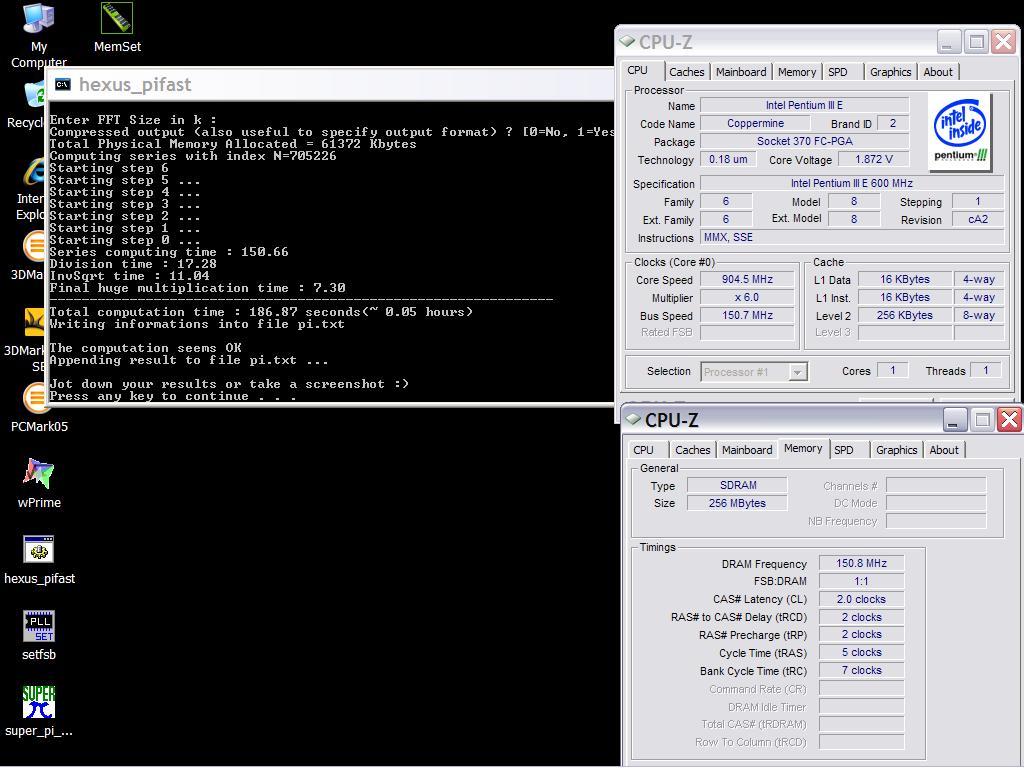
Task: Click the Bus Speed value '150.7 MHz'
Action: coord(747,315)
